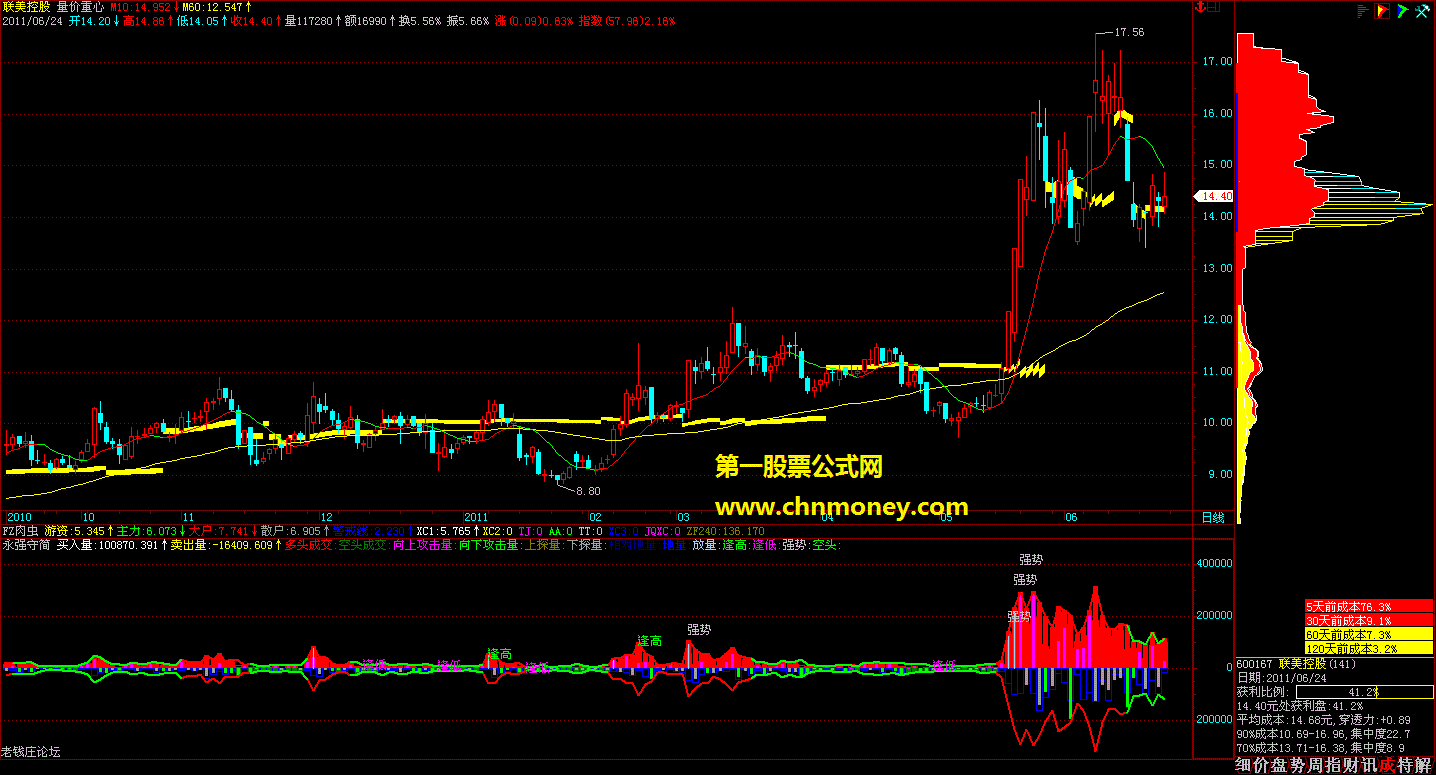Click the 06 month marker on date axis
Screen dimensions: 1436x775
tap(1071, 517)
